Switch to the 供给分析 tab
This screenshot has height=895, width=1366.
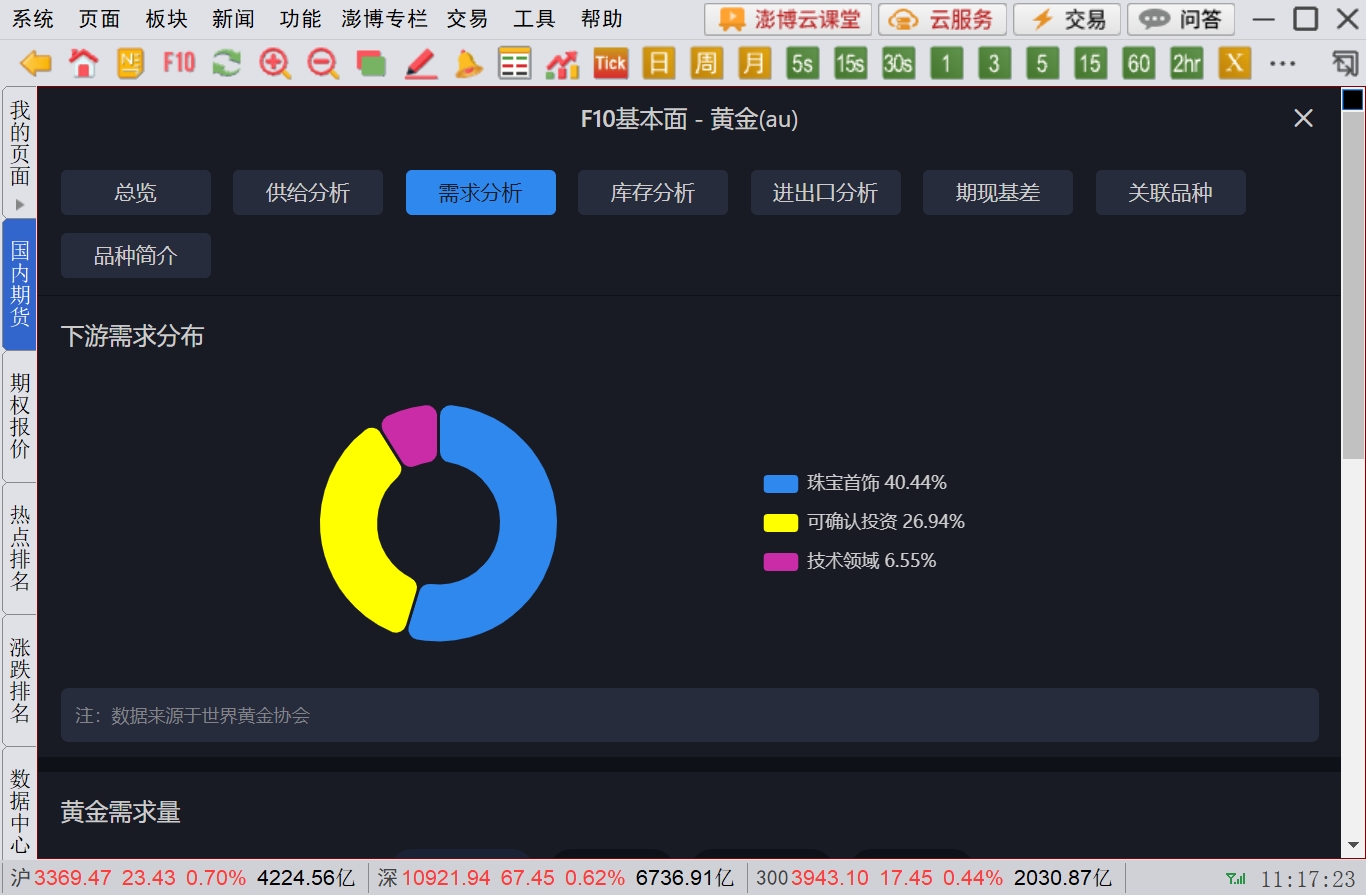[x=308, y=193]
